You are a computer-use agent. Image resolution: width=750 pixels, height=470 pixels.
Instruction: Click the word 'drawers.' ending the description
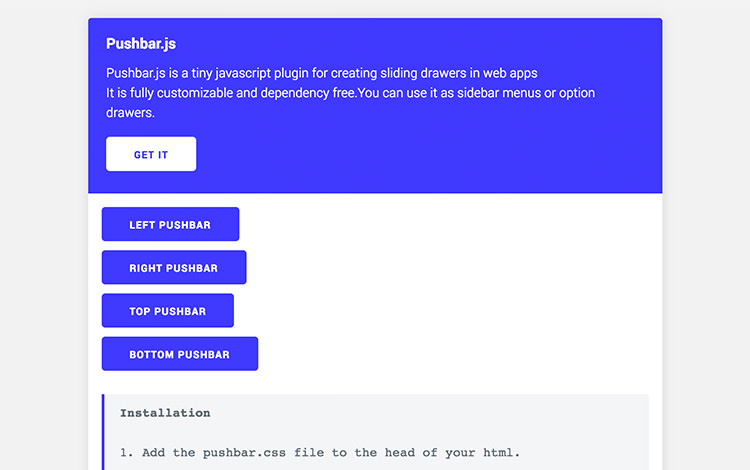[x=130, y=113]
